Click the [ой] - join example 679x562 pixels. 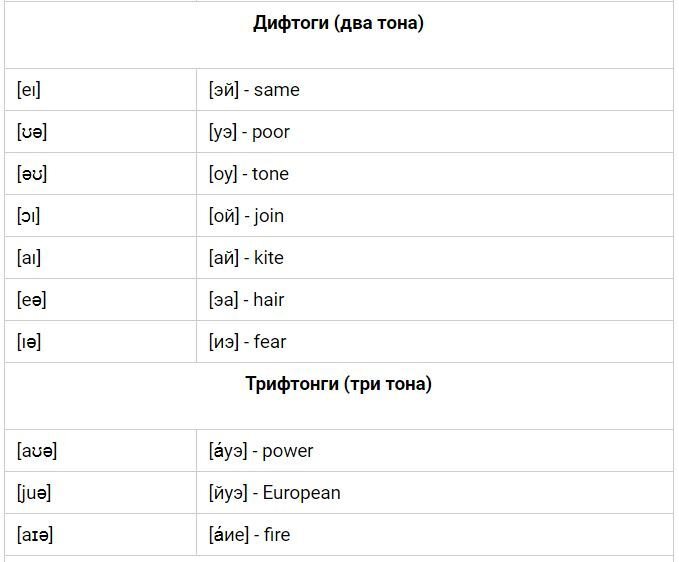[246, 216]
